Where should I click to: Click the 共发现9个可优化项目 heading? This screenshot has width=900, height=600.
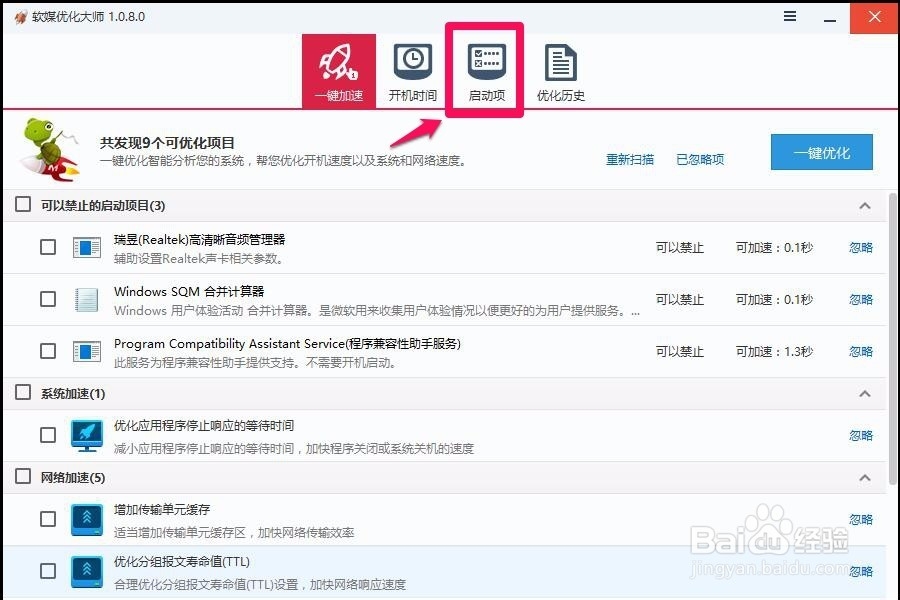coord(167,142)
